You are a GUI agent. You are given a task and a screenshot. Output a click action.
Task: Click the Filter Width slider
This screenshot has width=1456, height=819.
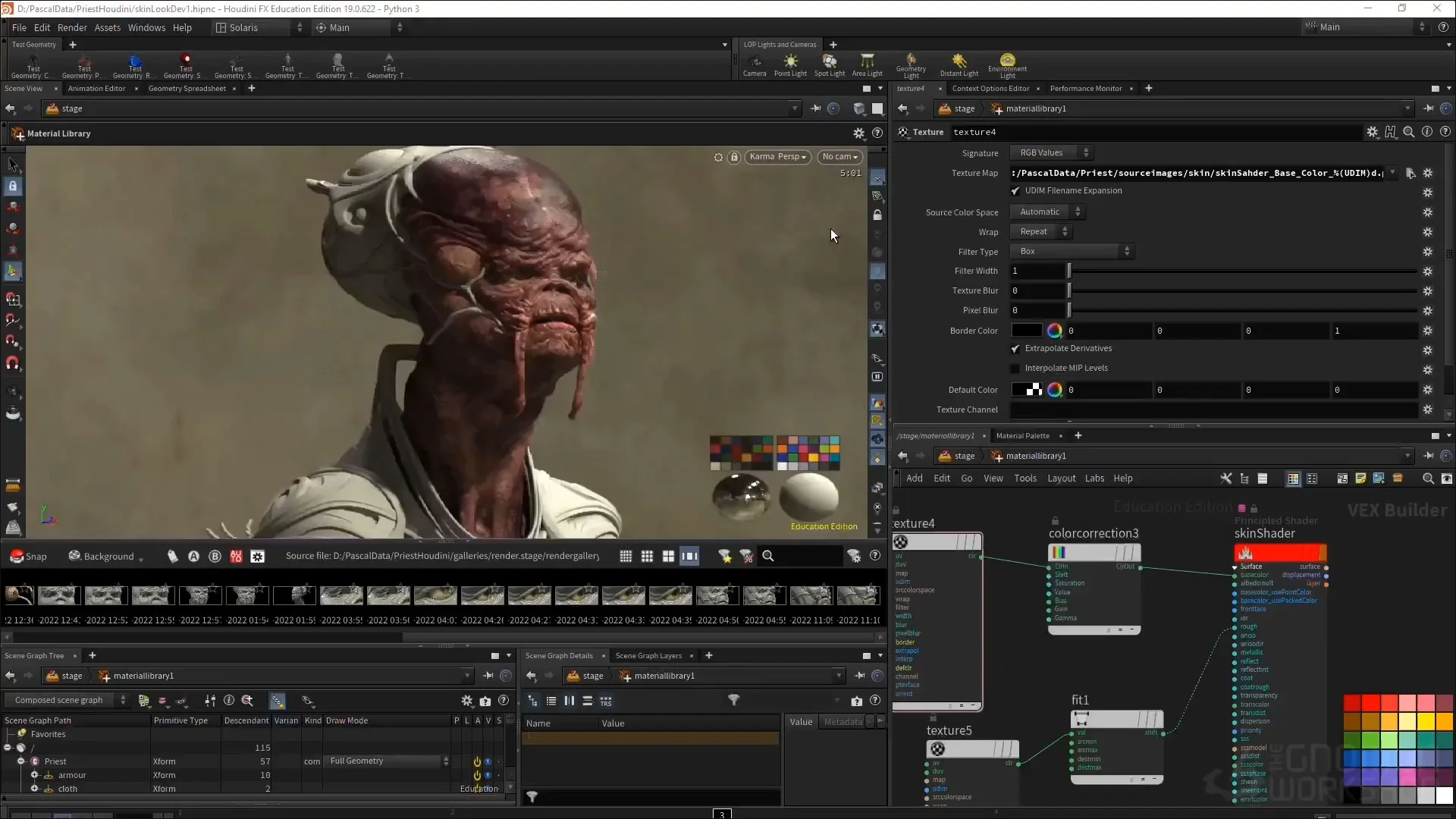(x=1242, y=271)
